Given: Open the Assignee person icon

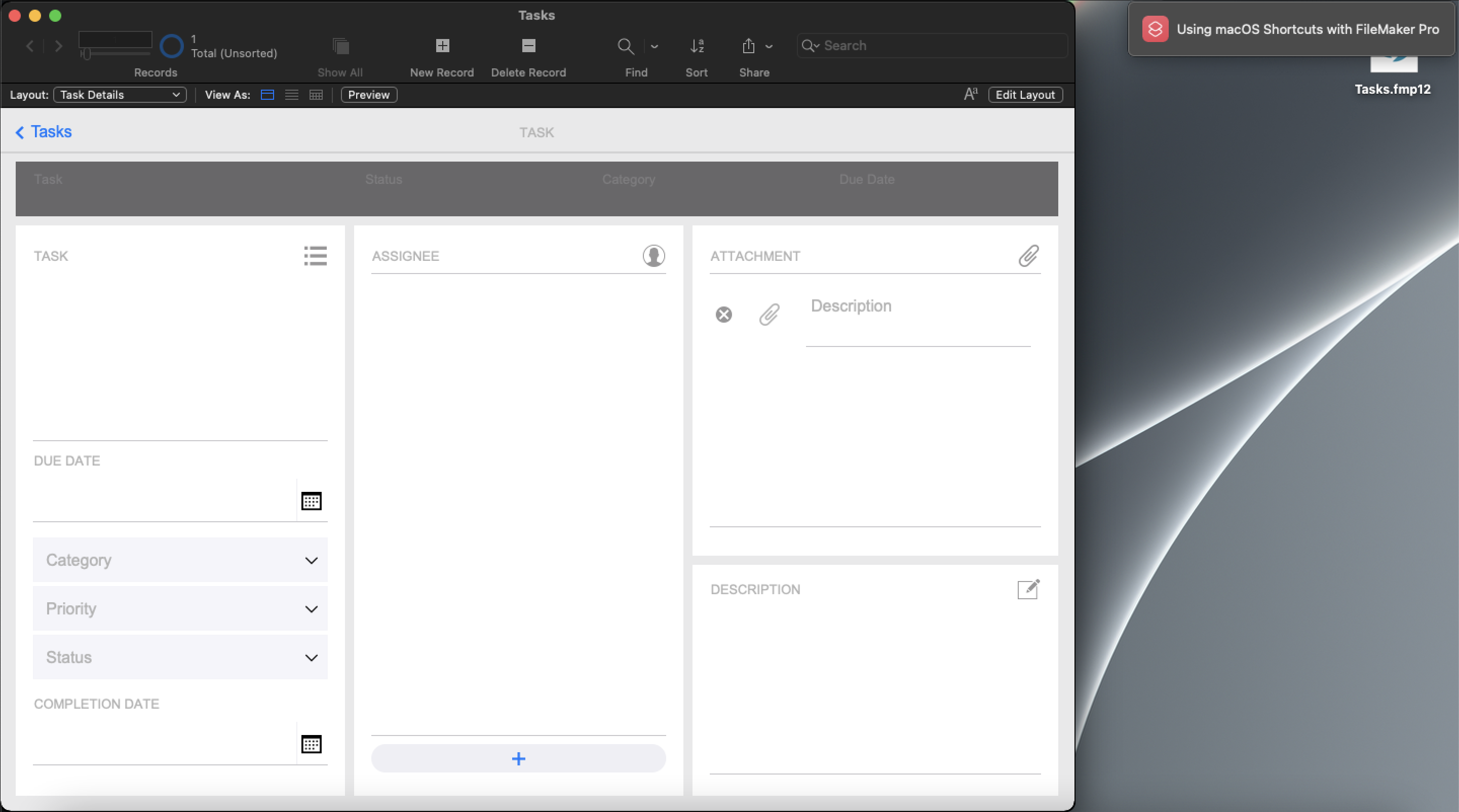Looking at the screenshot, I should coord(654,256).
